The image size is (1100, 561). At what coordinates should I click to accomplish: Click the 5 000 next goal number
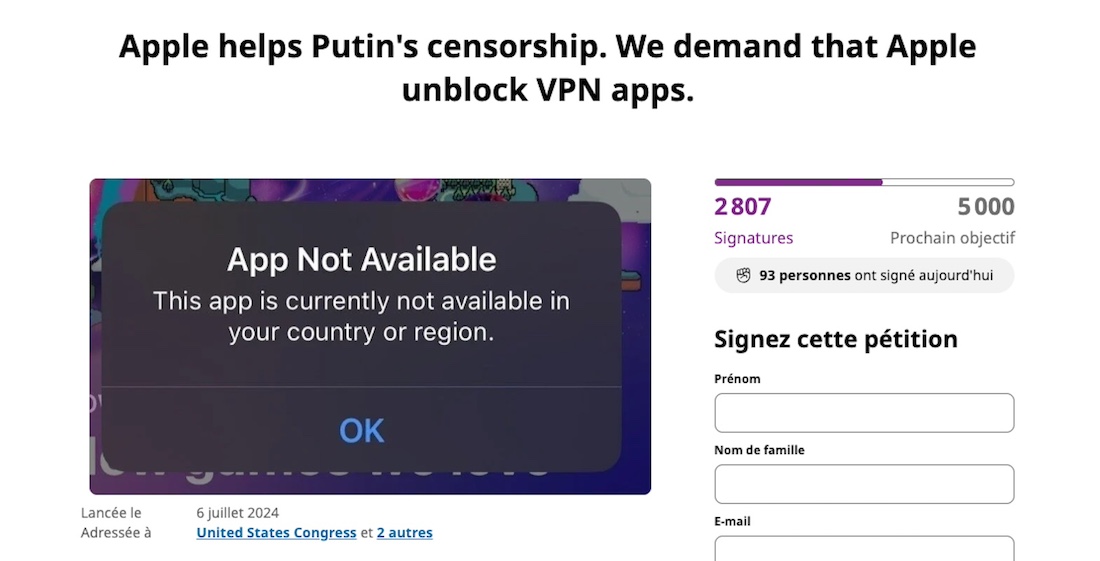[986, 207]
